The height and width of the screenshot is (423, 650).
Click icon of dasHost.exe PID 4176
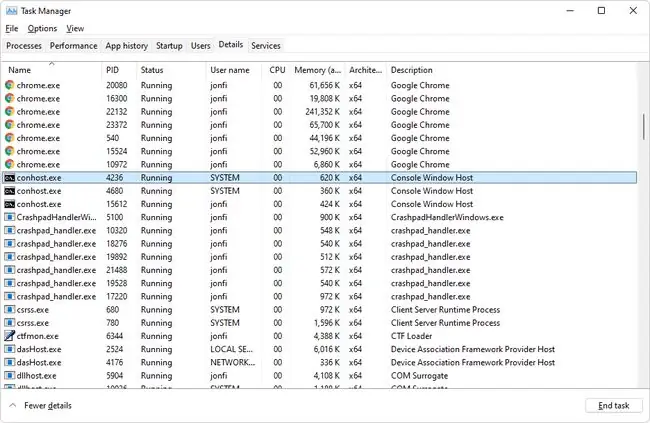pos(10,363)
